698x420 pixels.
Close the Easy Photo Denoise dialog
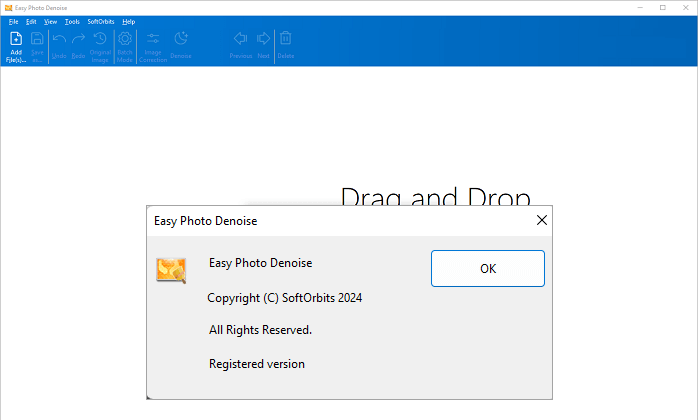click(x=541, y=220)
